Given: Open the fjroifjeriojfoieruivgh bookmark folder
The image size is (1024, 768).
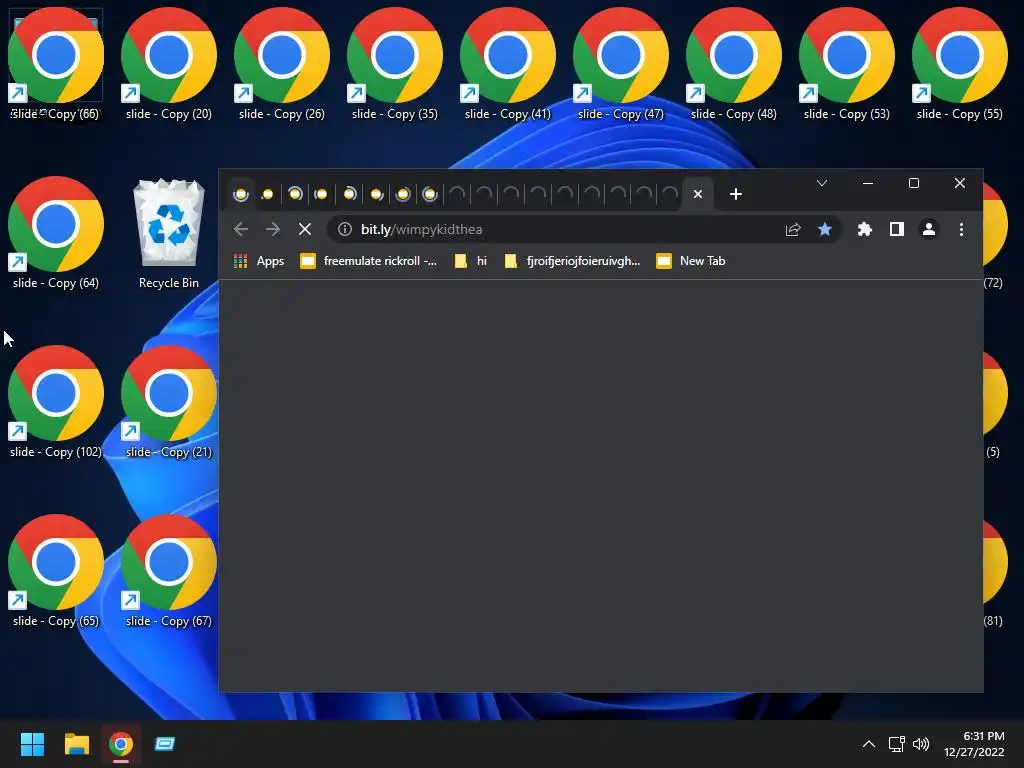Looking at the screenshot, I should pos(572,261).
